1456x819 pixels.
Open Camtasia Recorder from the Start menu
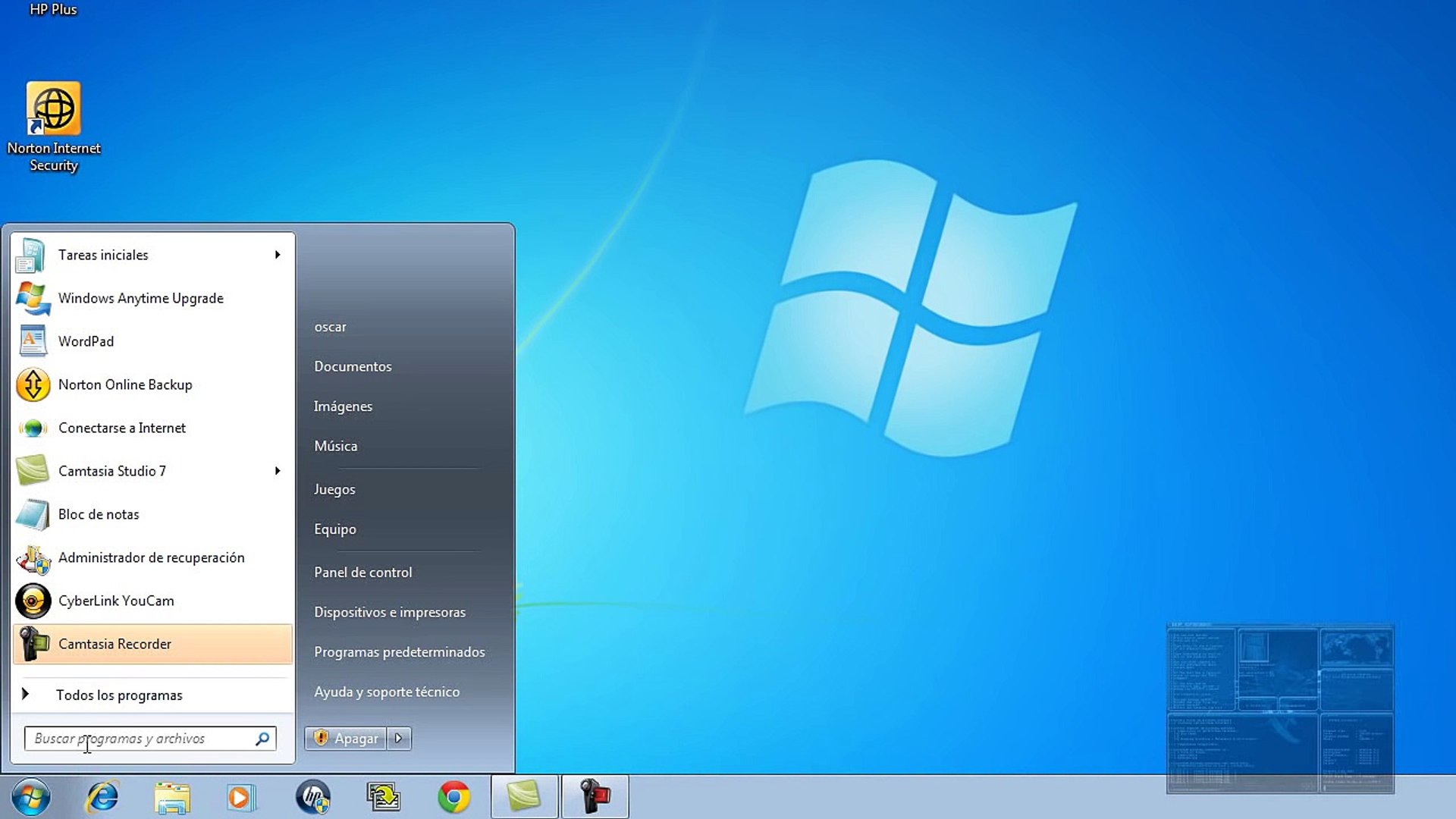(152, 644)
